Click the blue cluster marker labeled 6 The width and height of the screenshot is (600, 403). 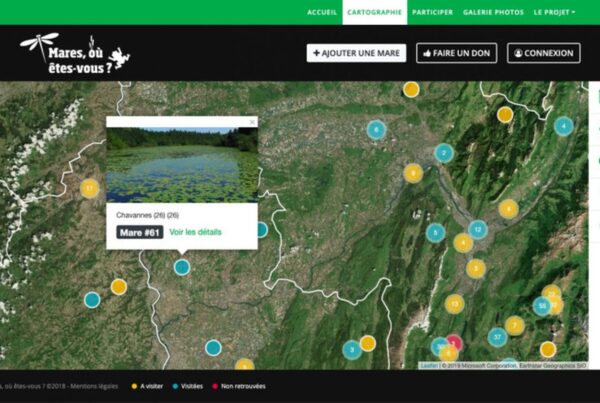coord(376,129)
